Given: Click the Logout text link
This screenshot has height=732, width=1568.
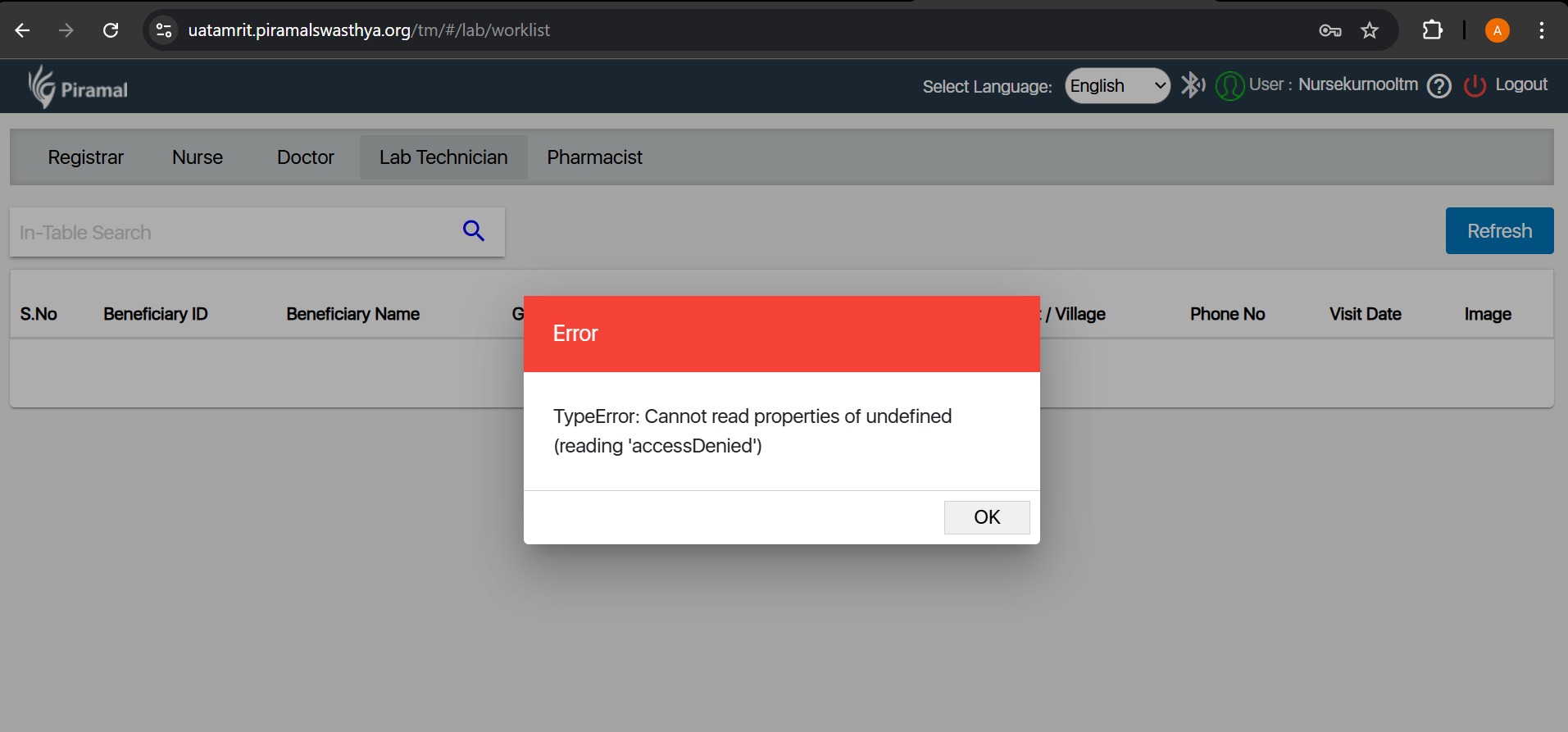Looking at the screenshot, I should pyautogui.click(x=1521, y=84).
